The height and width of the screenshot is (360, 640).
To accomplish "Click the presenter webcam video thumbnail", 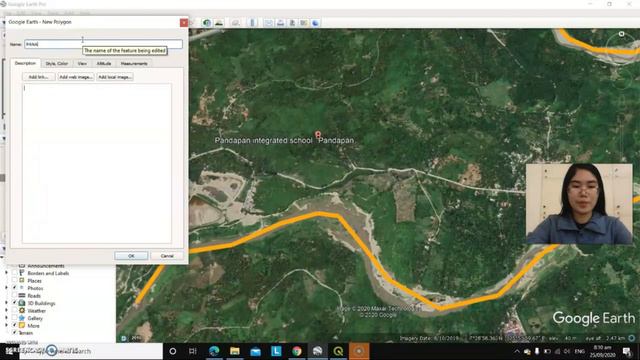I will tap(579, 204).
